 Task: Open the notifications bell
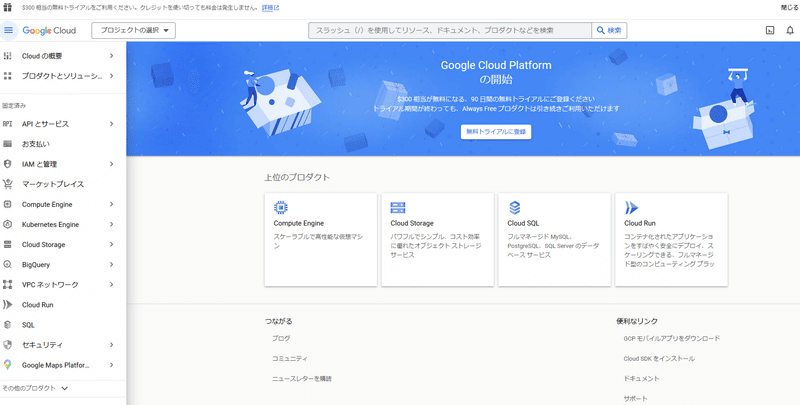pyautogui.click(x=790, y=31)
